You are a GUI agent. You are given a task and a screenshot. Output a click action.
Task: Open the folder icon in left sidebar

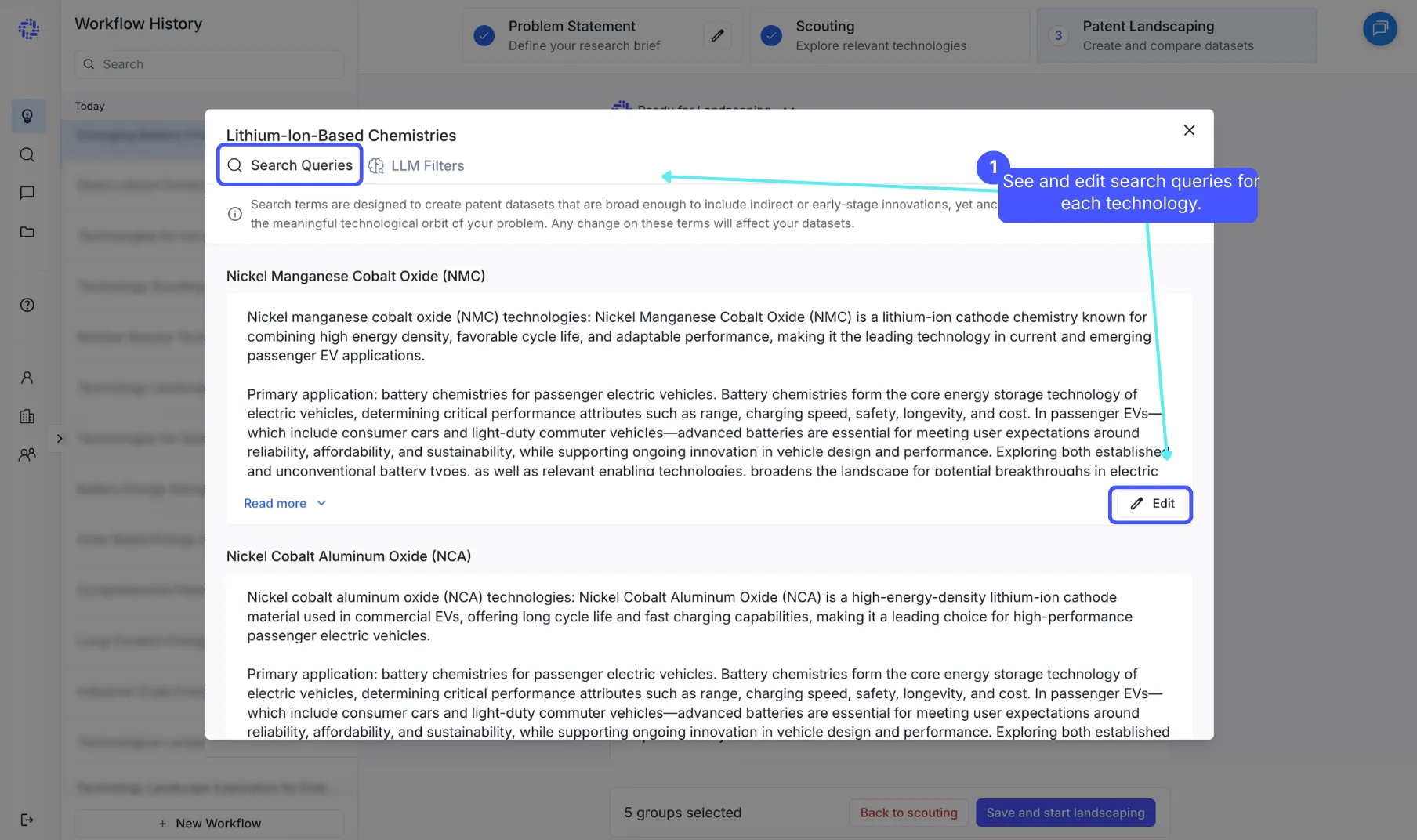[x=27, y=232]
